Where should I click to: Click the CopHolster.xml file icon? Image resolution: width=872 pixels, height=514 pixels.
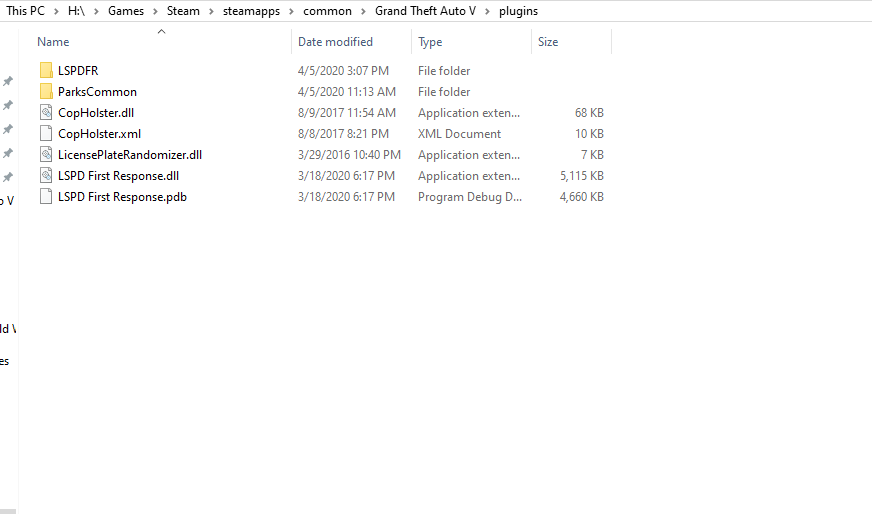[46, 134]
